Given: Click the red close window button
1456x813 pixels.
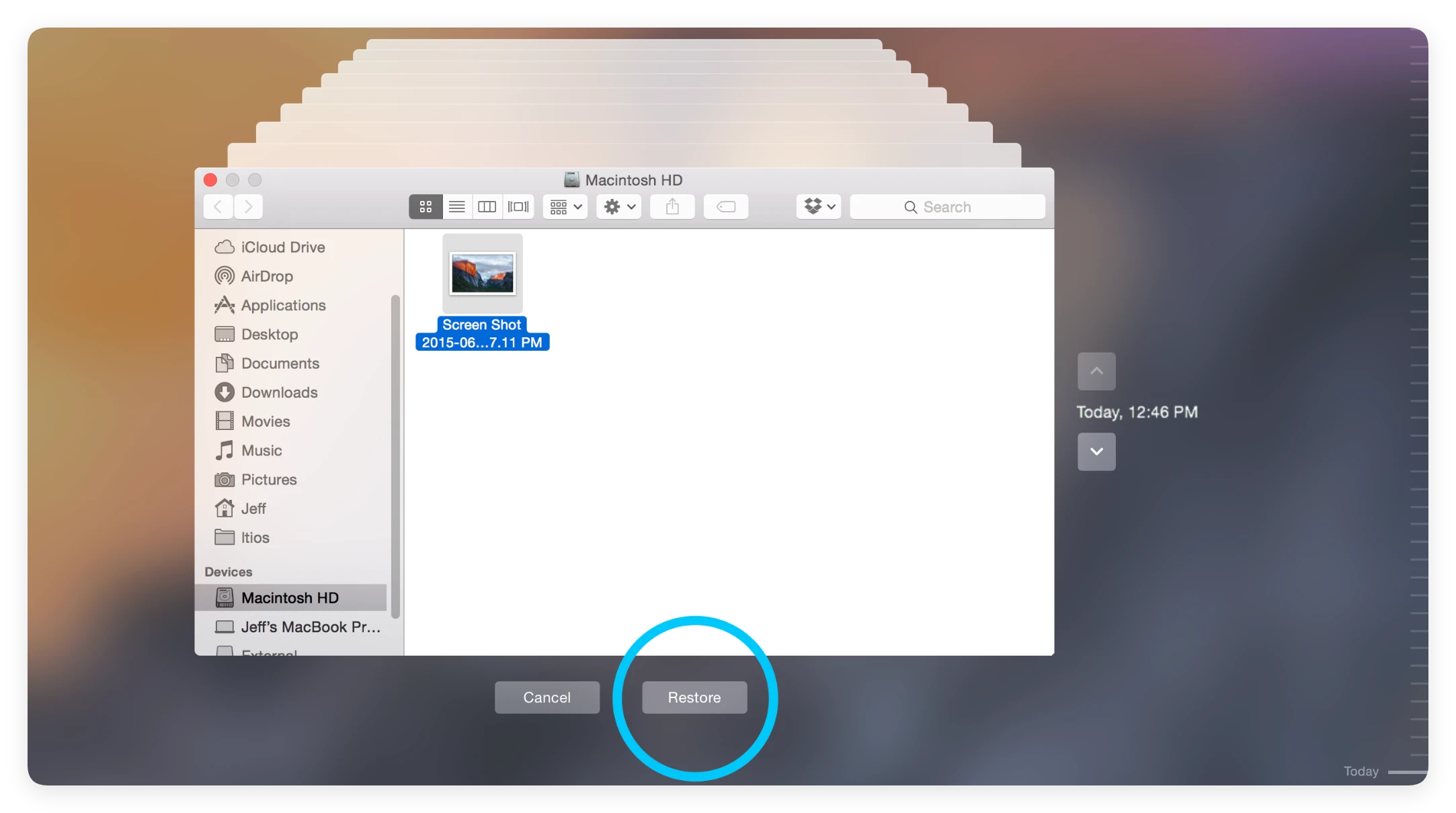Looking at the screenshot, I should [210, 180].
